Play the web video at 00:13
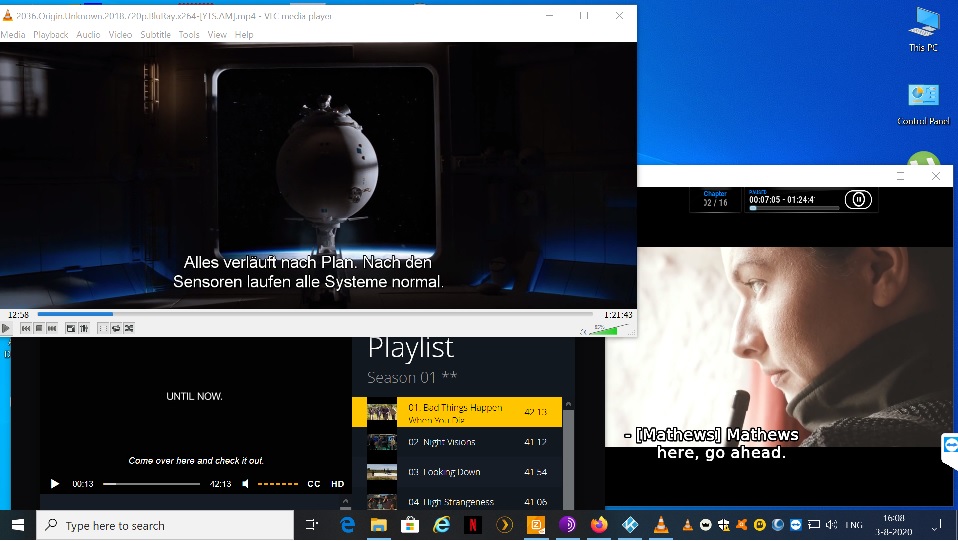The image size is (958, 541). click(55, 484)
